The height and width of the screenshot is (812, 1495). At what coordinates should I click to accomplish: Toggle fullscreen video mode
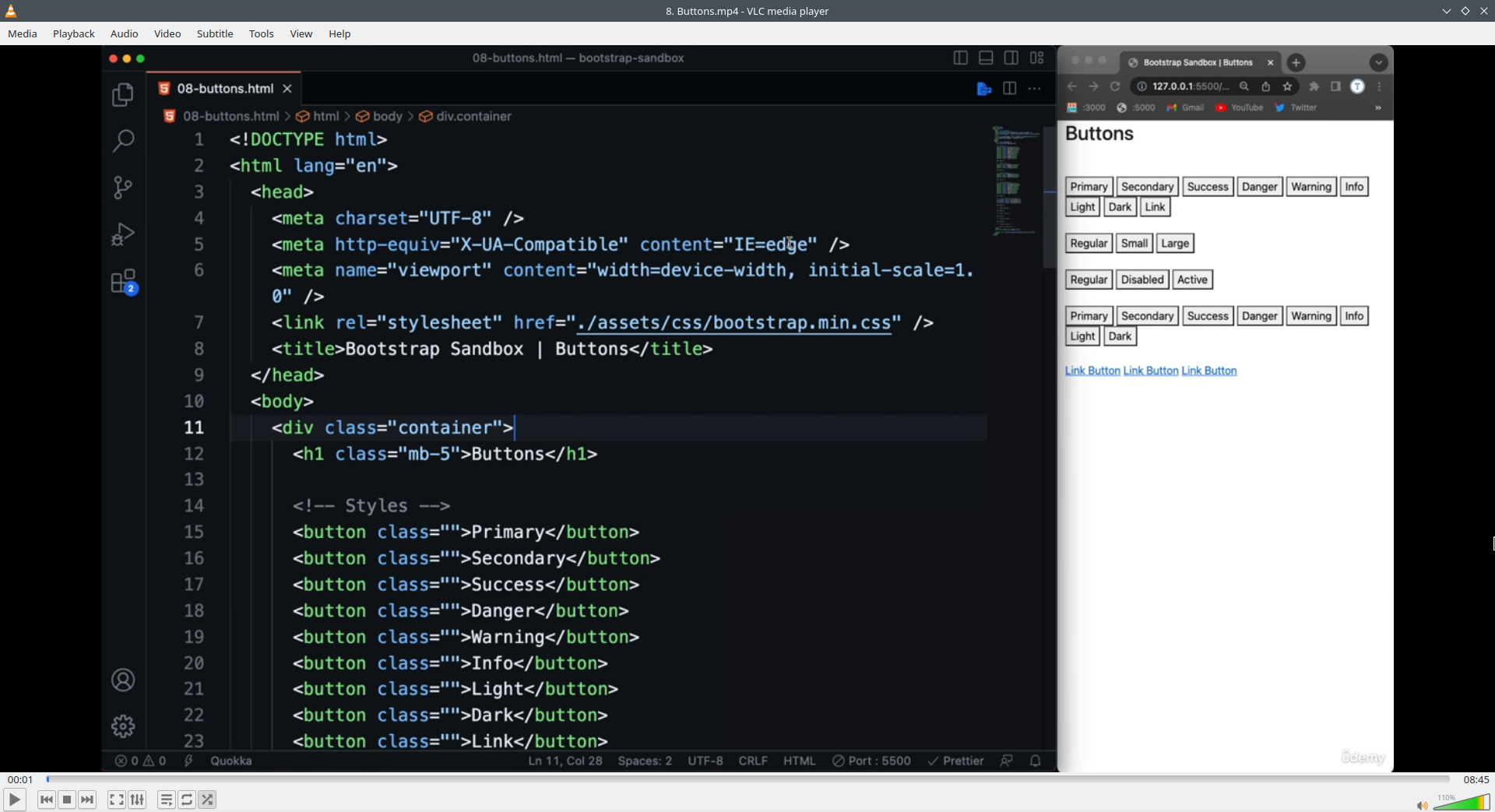[x=117, y=800]
